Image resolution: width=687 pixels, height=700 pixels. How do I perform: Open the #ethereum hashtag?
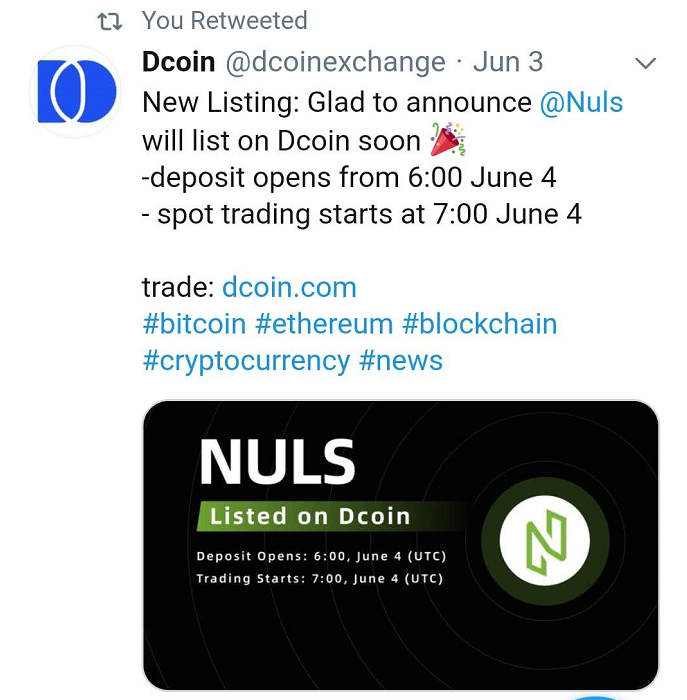(x=324, y=324)
